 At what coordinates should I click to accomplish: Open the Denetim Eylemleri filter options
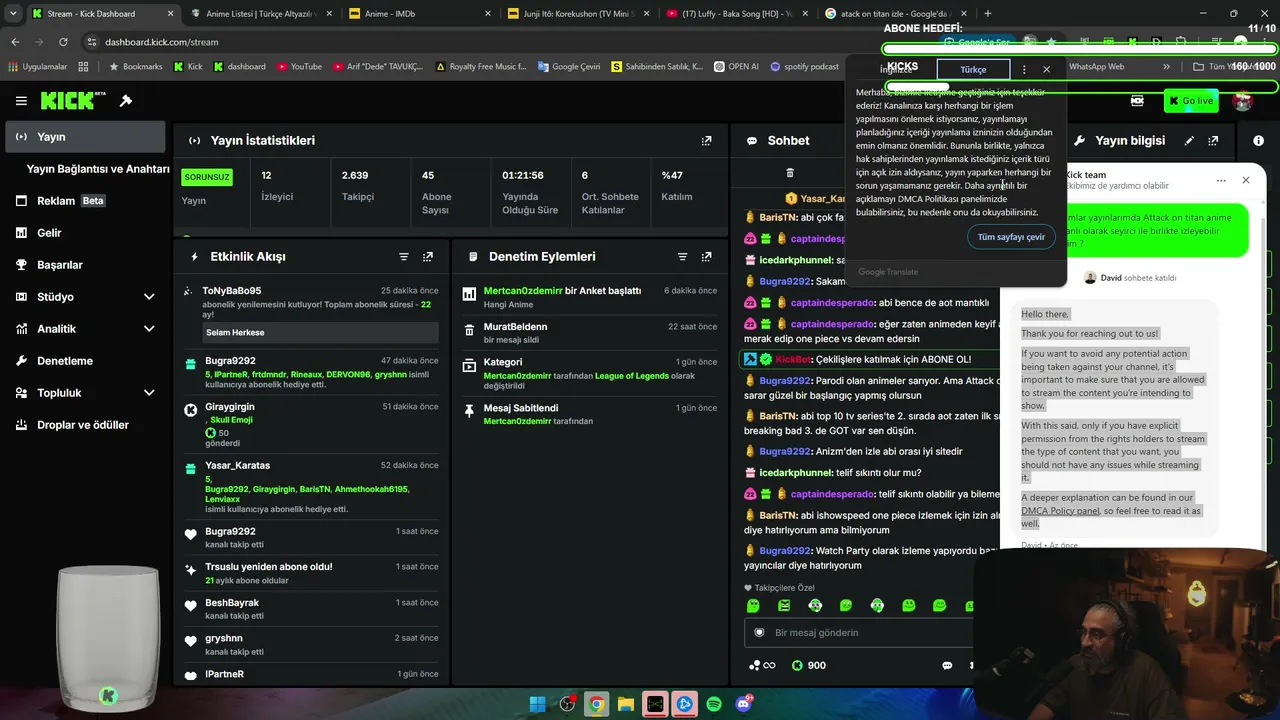[x=683, y=257]
